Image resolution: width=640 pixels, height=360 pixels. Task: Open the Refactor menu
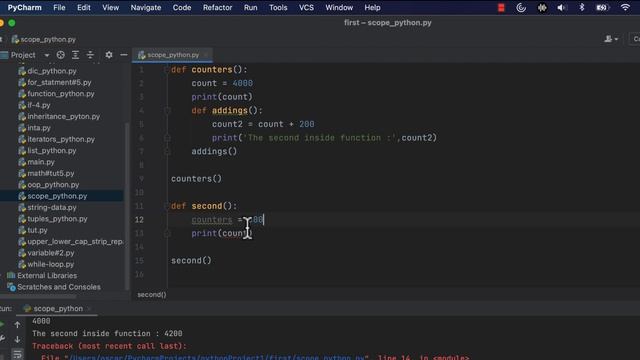pyautogui.click(x=217, y=7)
